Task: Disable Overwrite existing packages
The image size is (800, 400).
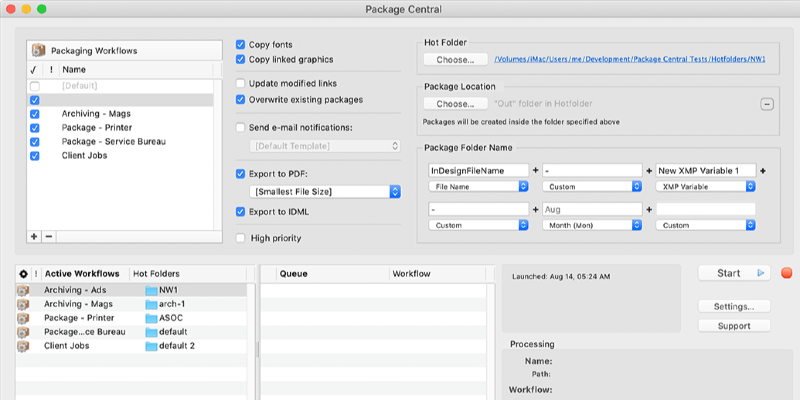Action: tap(241, 99)
